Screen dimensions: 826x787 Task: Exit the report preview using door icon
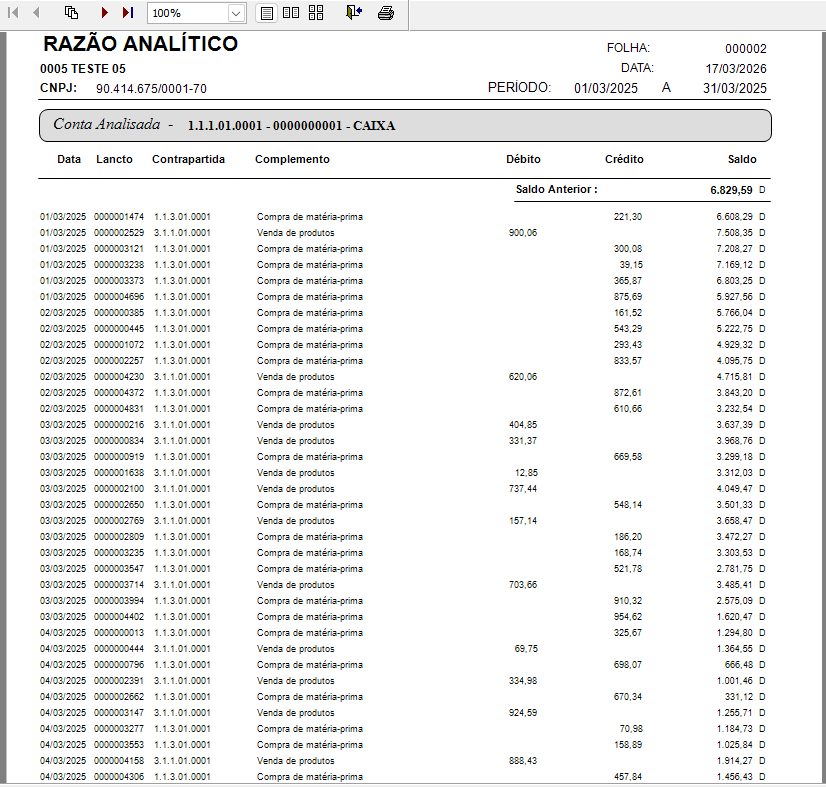[x=354, y=13]
